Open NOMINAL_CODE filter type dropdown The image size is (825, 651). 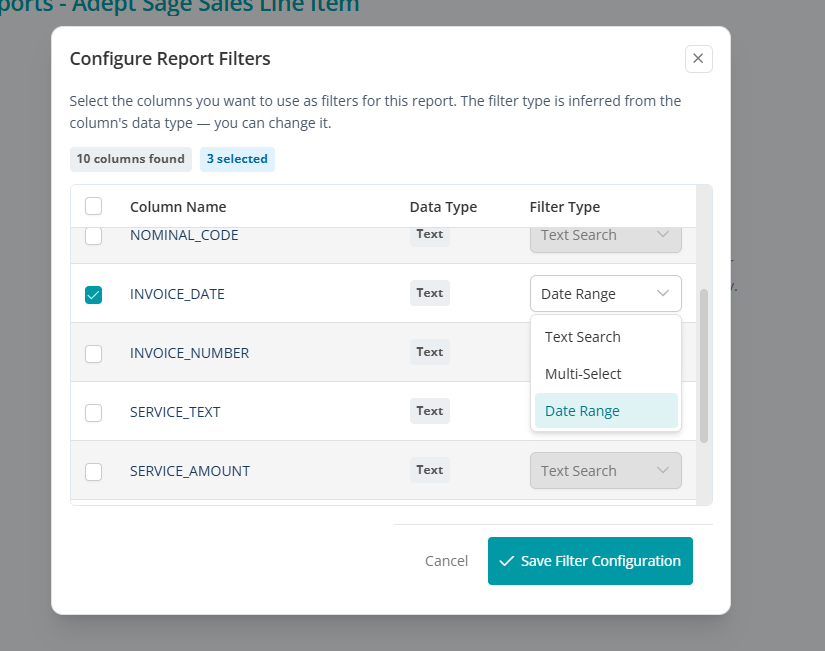pyautogui.click(x=606, y=239)
